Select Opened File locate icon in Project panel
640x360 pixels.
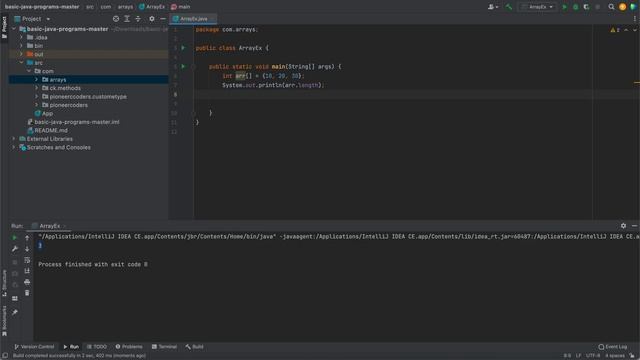coord(116,19)
